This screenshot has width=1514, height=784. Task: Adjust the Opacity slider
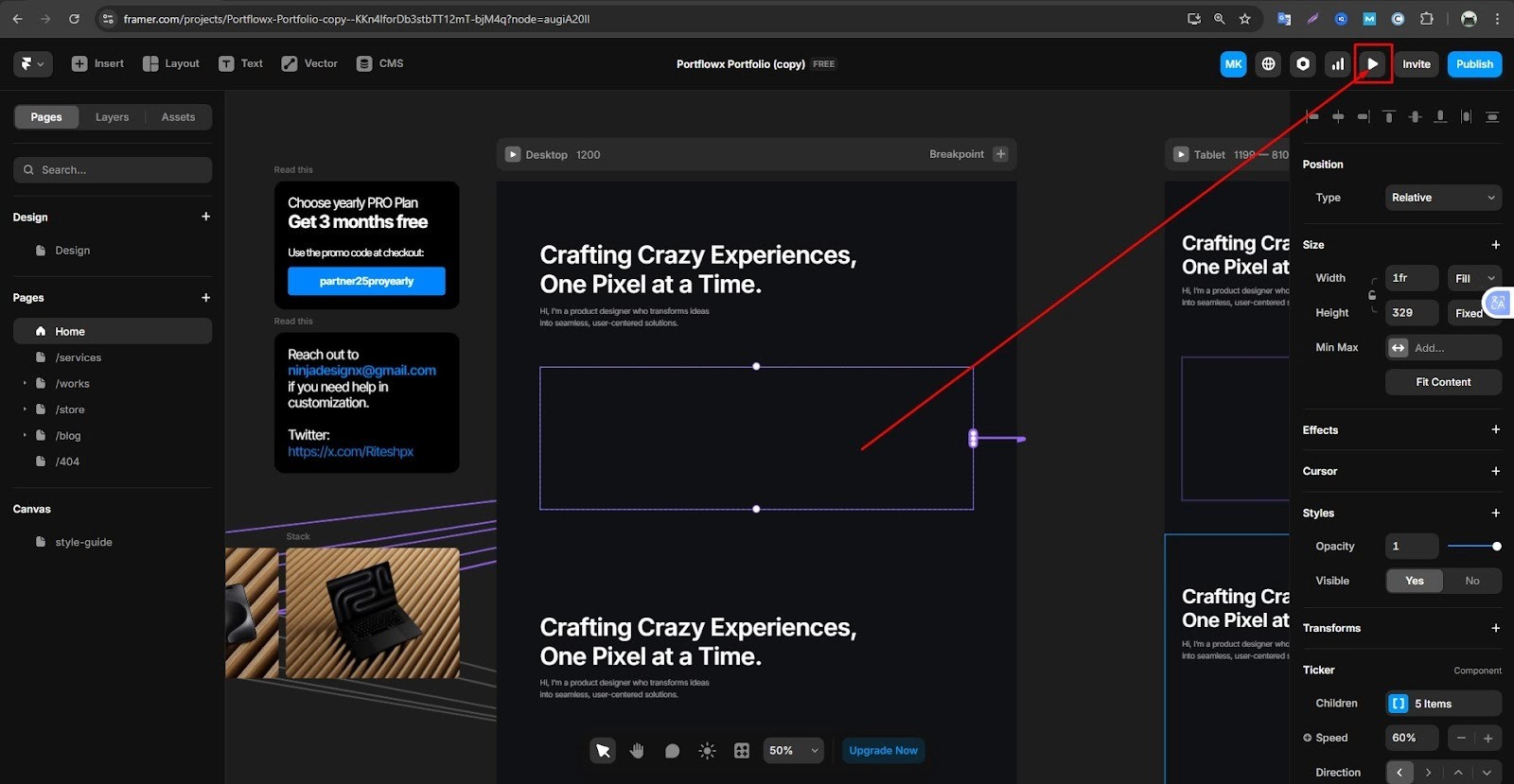click(1474, 547)
